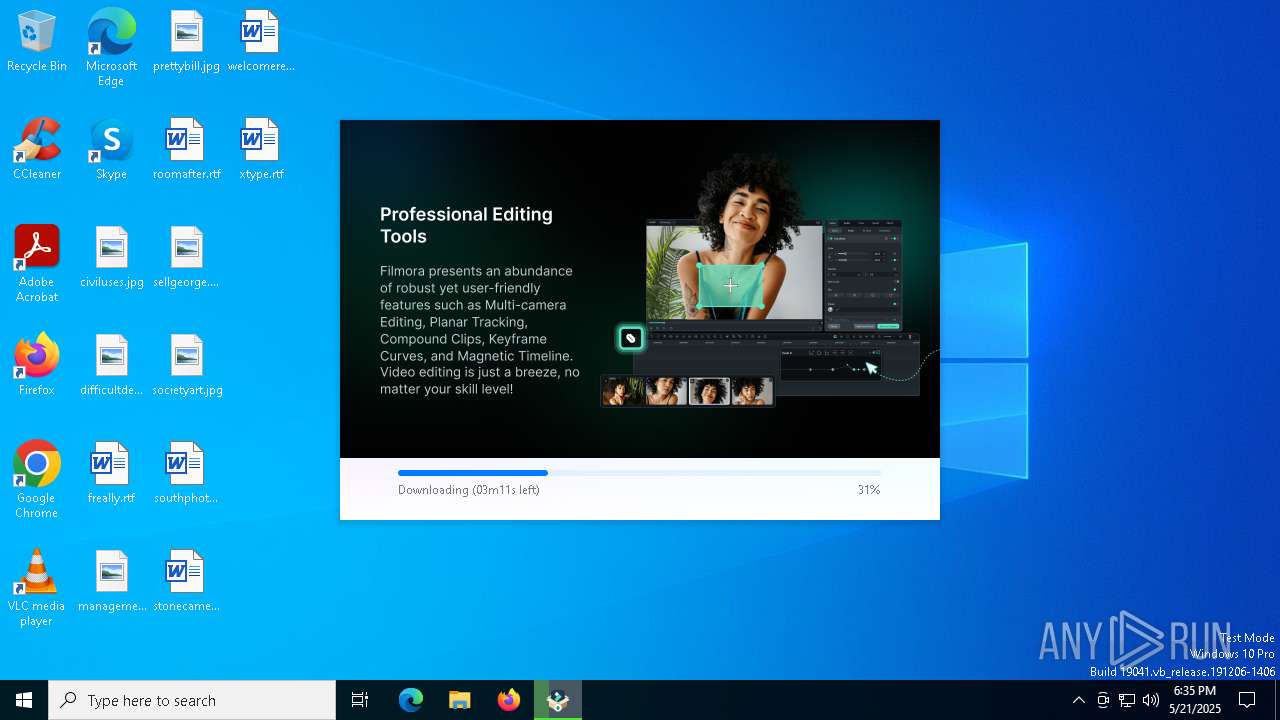Image resolution: width=1280 pixels, height=720 pixels.
Task: Select the prettybill.jpg desktop file
Action: click(x=186, y=42)
